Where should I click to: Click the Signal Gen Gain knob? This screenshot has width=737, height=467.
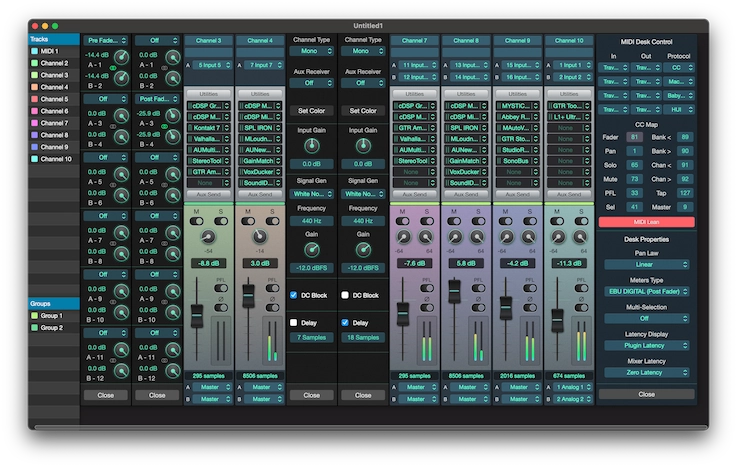click(x=311, y=250)
